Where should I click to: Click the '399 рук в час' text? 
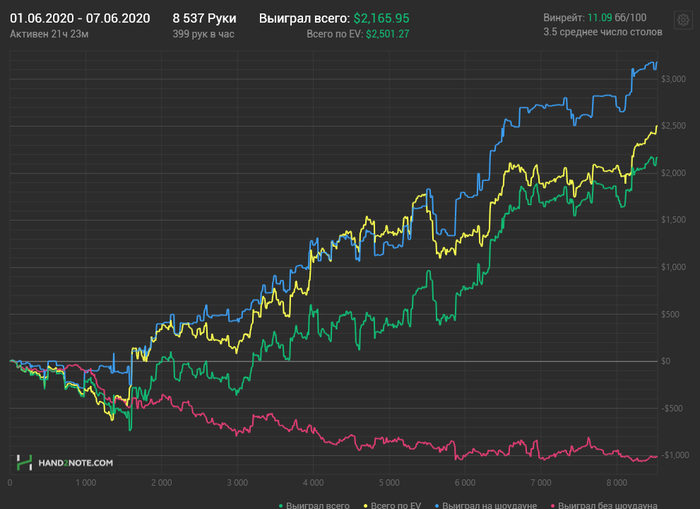[x=203, y=34]
